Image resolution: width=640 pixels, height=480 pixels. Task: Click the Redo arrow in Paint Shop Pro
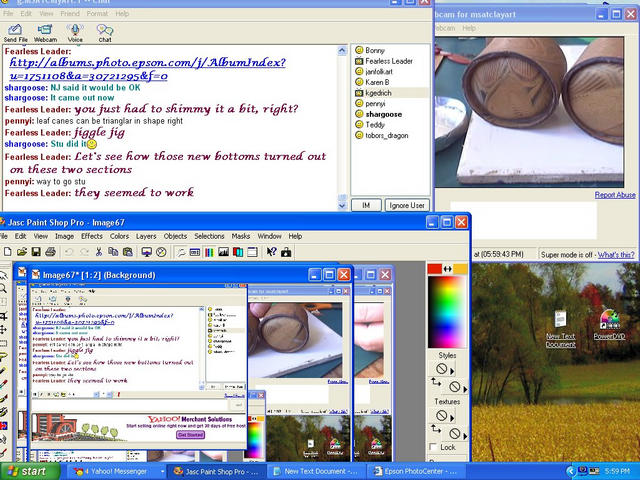coord(84,252)
